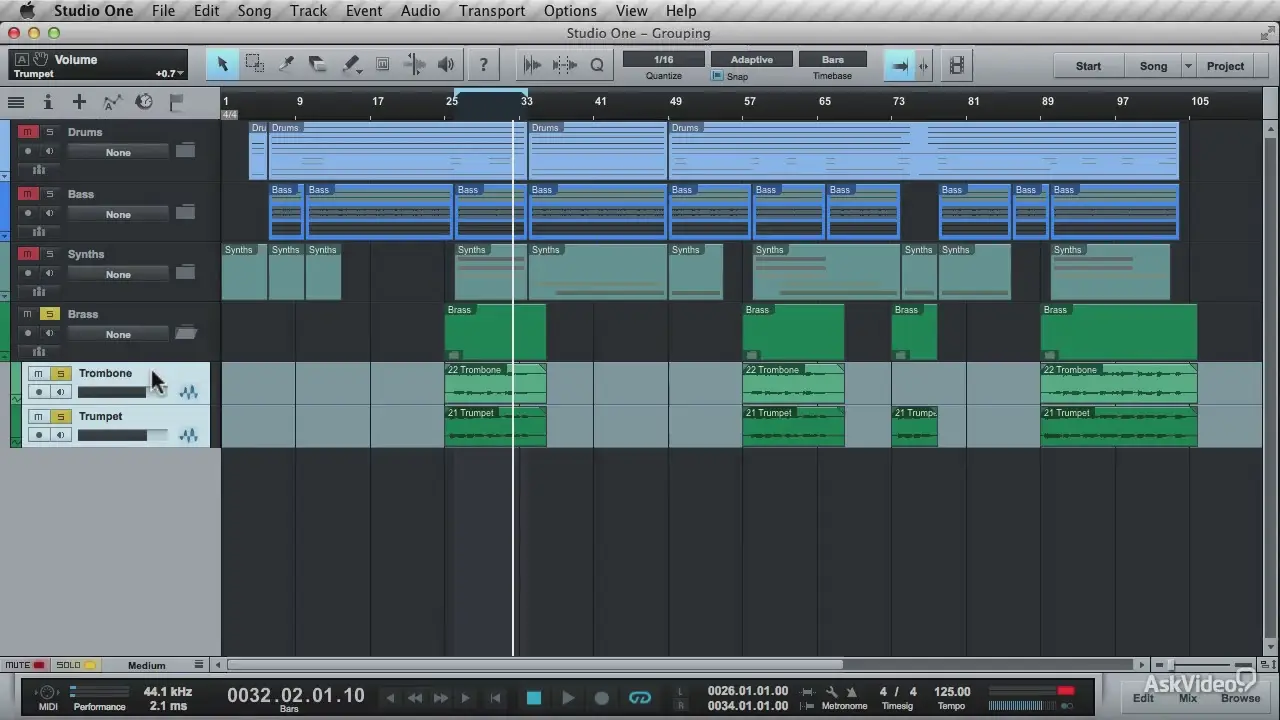
Task: Toggle the loop button in transport
Action: click(x=640, y=698)
